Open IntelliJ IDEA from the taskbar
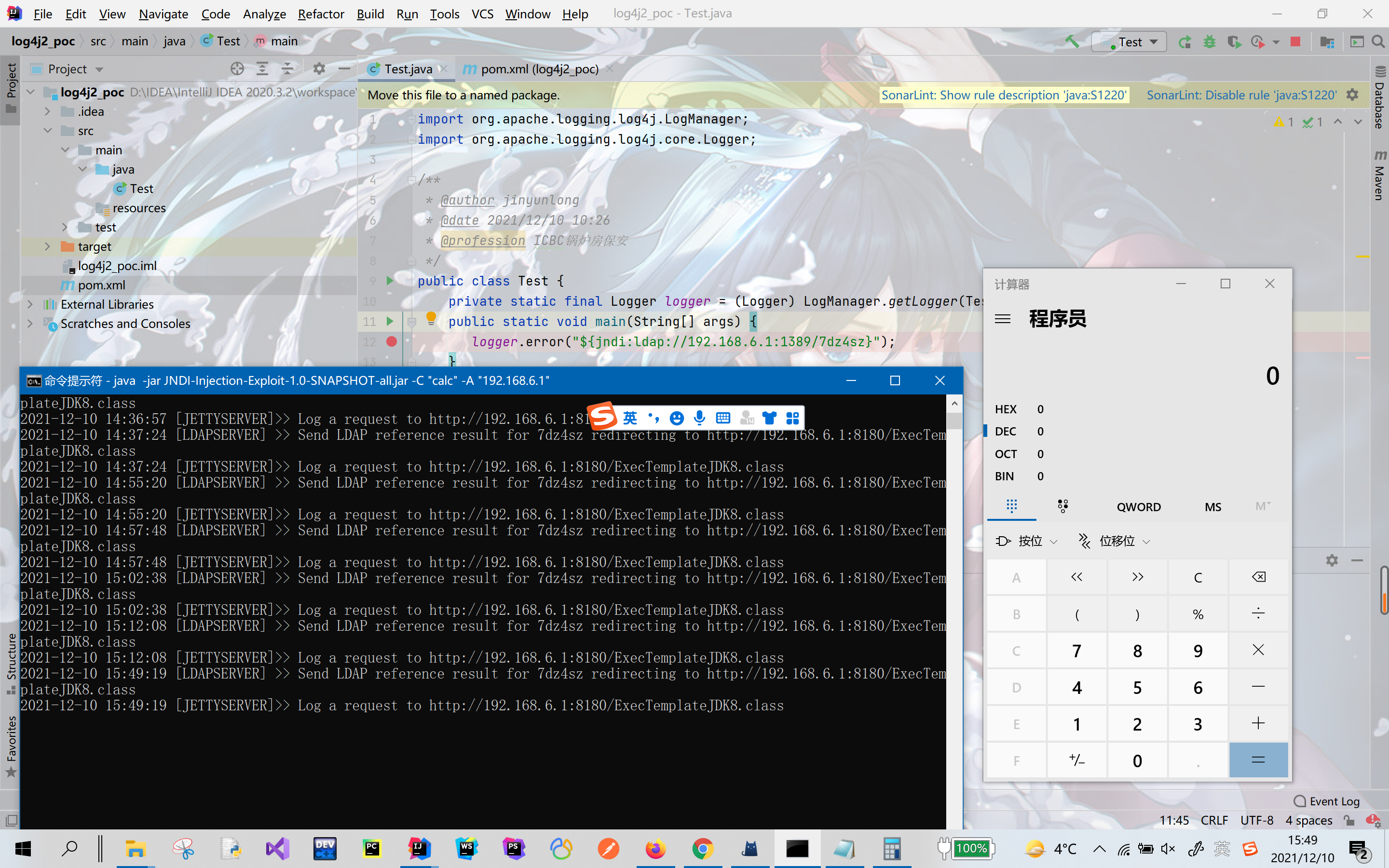Viewport: 1389px width, 868px height. [419, 849]
